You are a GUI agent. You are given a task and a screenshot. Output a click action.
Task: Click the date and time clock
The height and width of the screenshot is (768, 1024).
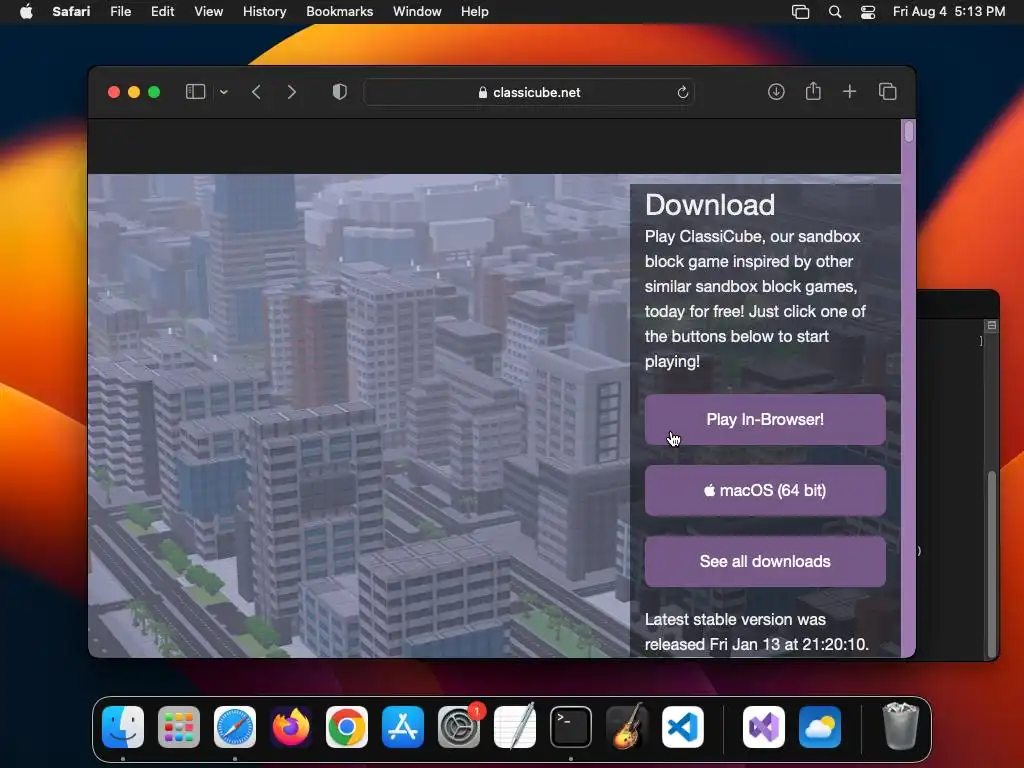click(949, 12)
